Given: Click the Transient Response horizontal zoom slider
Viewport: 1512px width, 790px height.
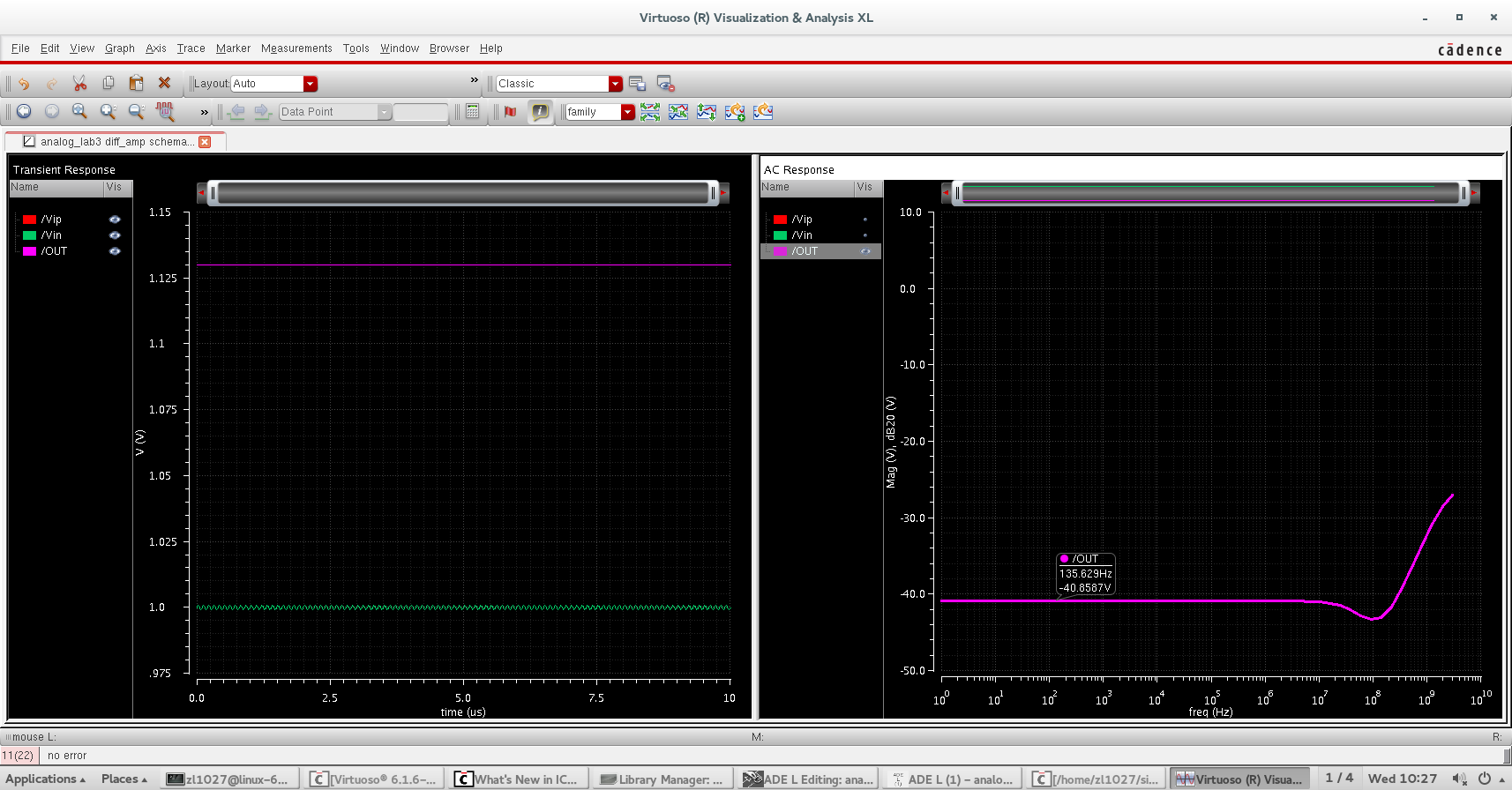Looking at the screenshot, I should coord(463,193).
